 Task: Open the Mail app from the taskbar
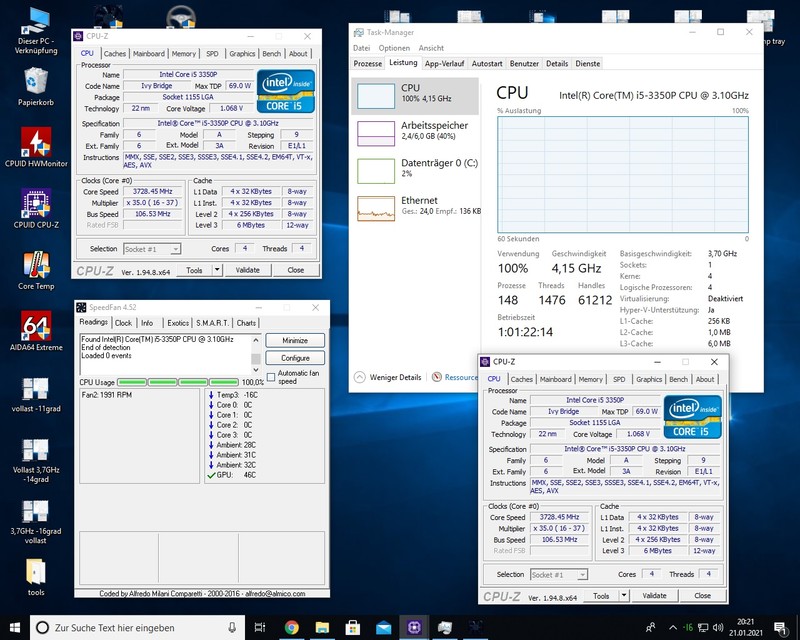coord(383,627)
